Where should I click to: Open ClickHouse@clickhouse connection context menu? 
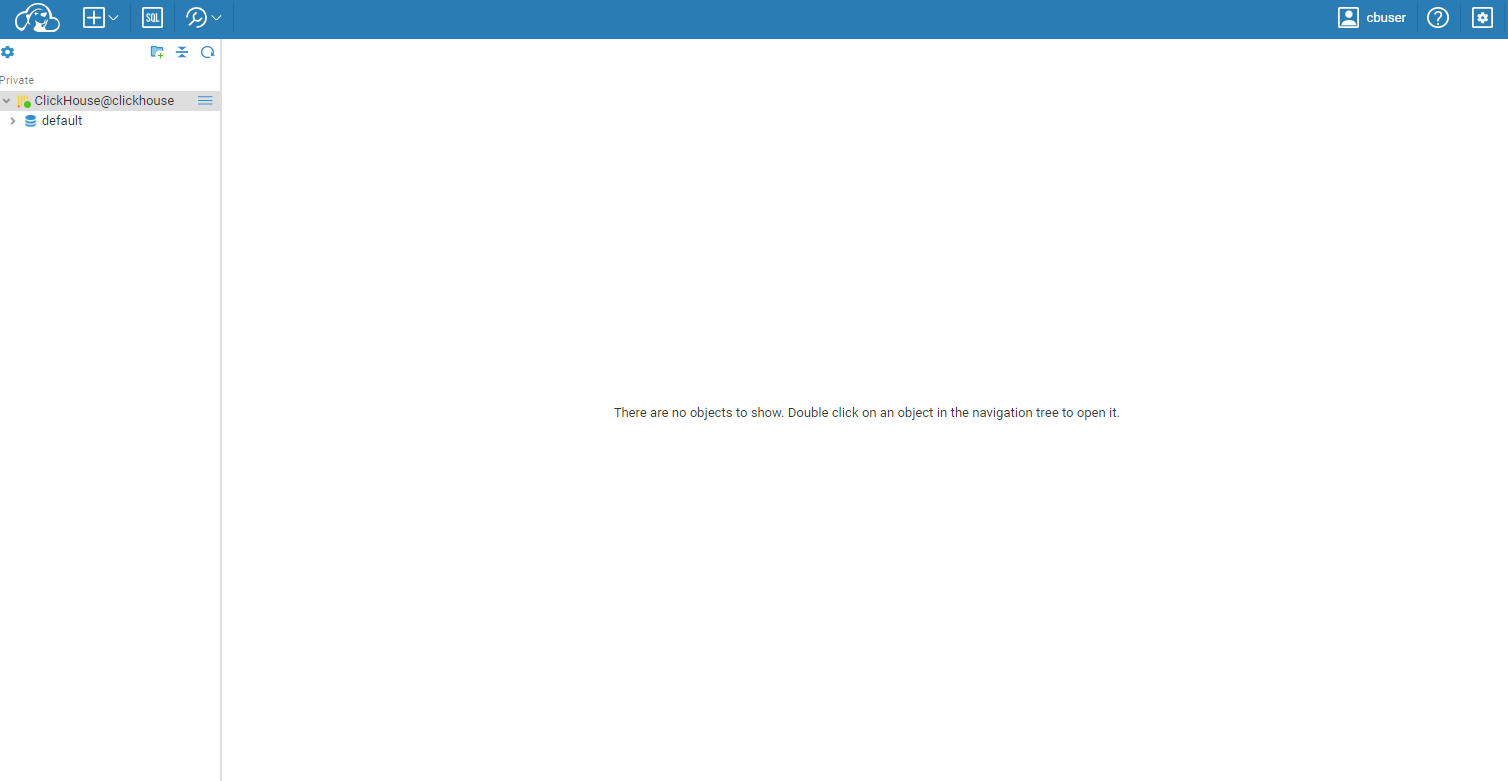tap(205, 101)
